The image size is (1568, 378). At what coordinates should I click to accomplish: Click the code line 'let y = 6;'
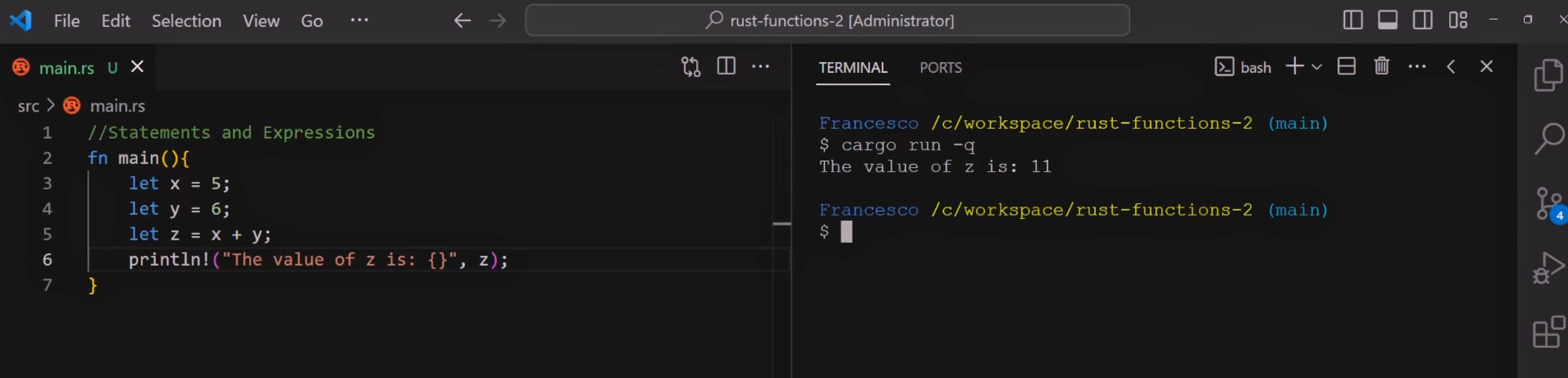(179, 209)
